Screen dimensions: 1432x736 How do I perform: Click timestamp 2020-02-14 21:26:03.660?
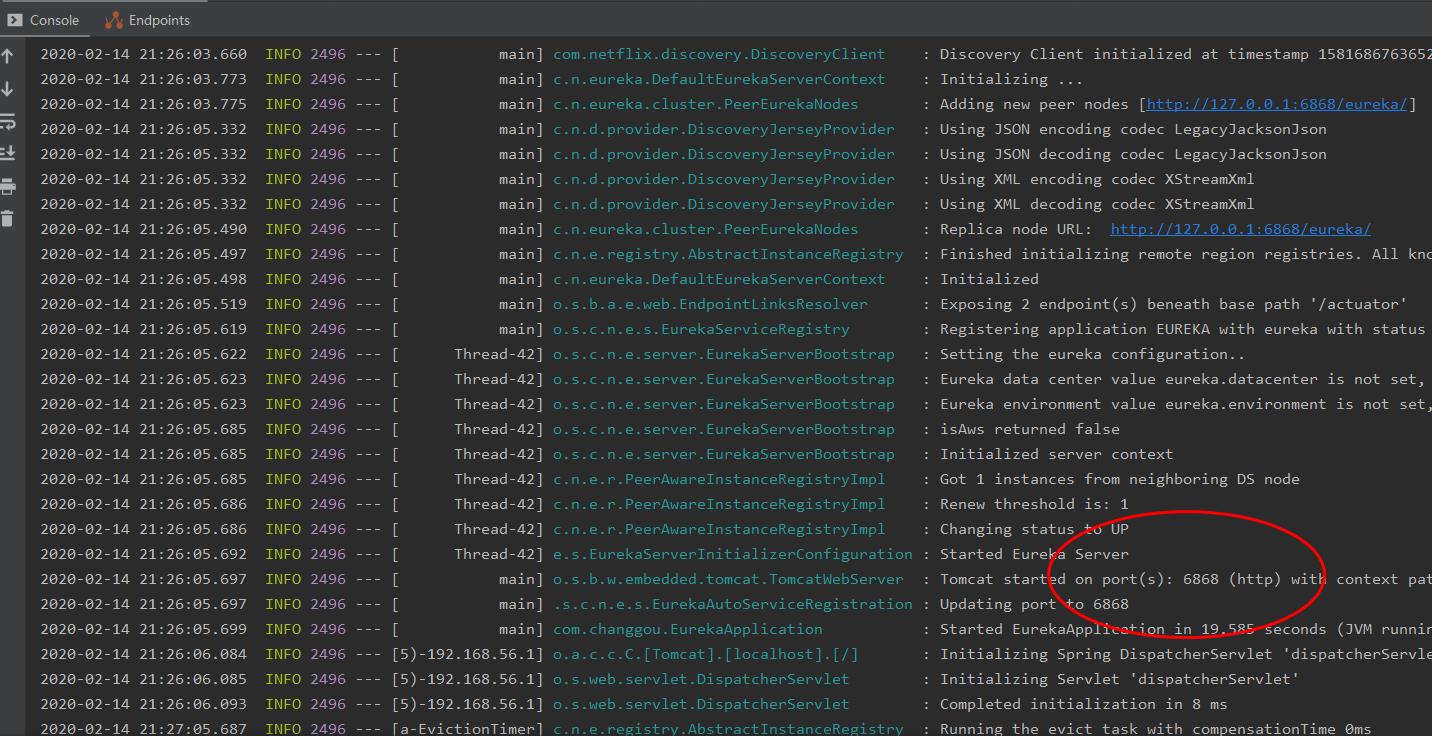tap(143, 54)
